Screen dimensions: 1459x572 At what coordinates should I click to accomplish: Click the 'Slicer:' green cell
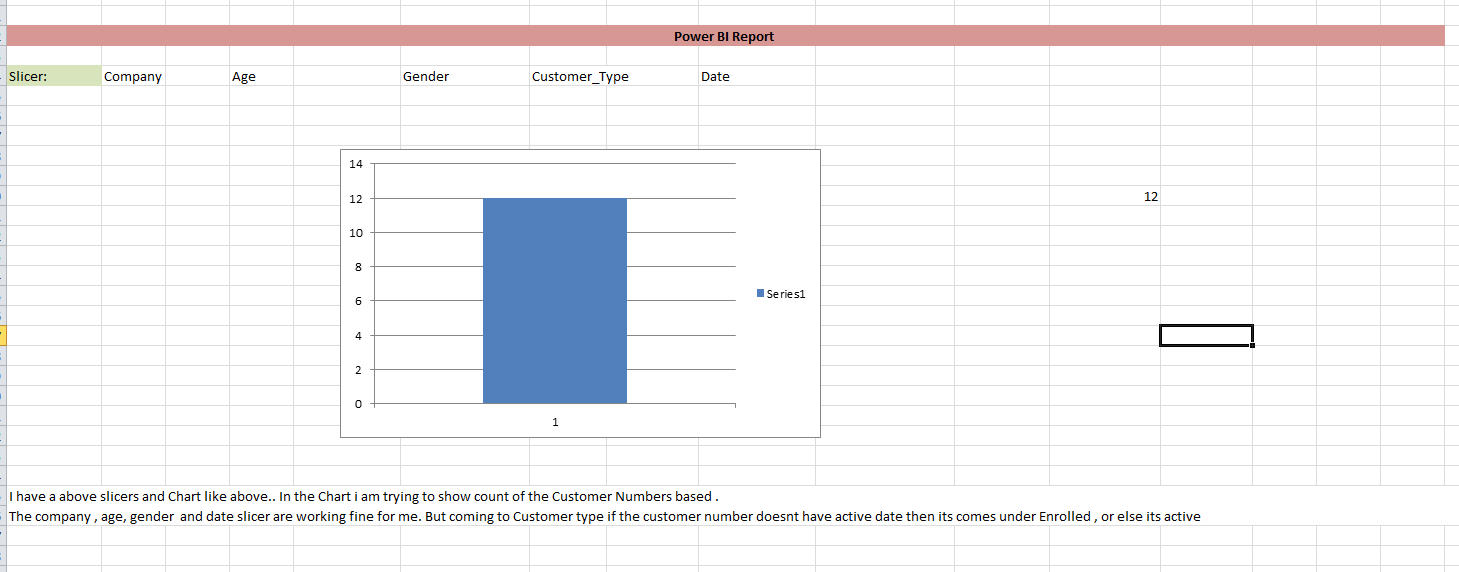click(x=53, y=76)
